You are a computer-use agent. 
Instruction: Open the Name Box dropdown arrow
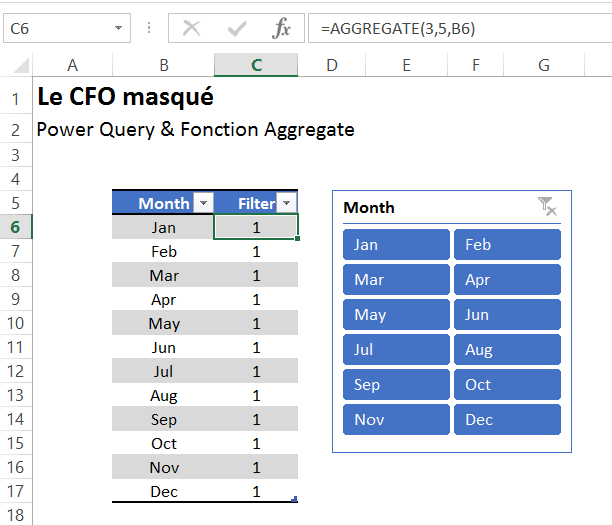click(x=119, y=29)
